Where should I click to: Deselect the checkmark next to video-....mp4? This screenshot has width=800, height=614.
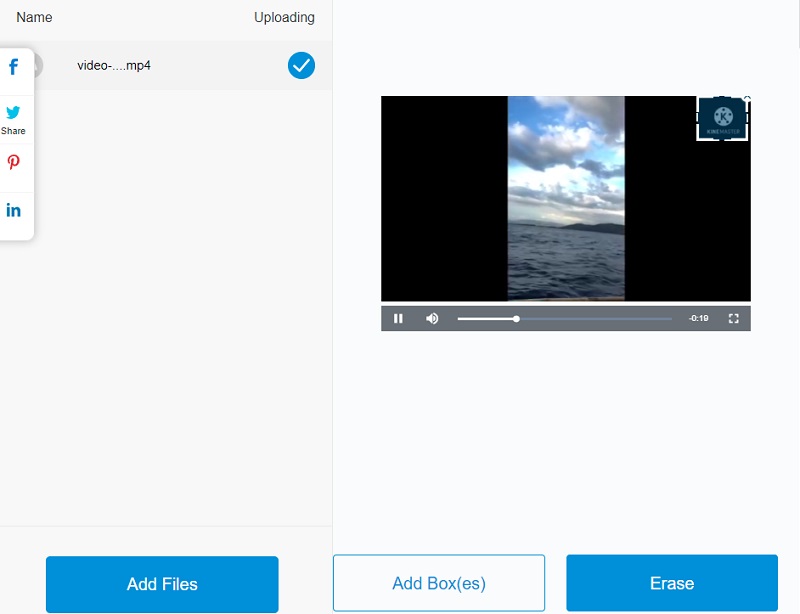(x=301, y=67)
